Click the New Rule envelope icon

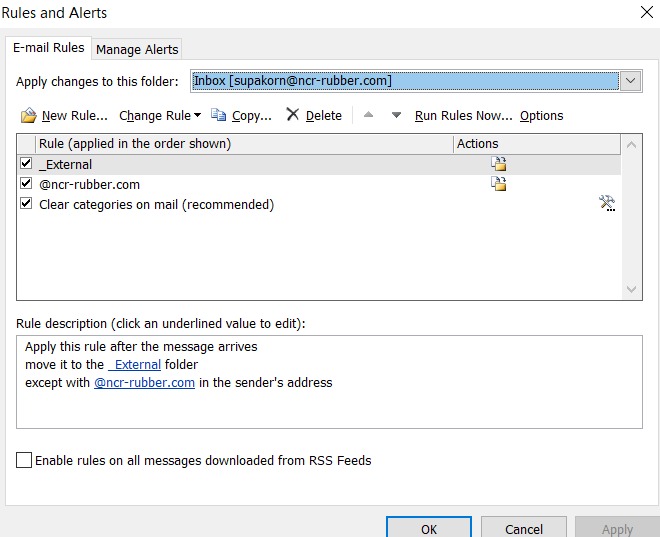point(29,116)
